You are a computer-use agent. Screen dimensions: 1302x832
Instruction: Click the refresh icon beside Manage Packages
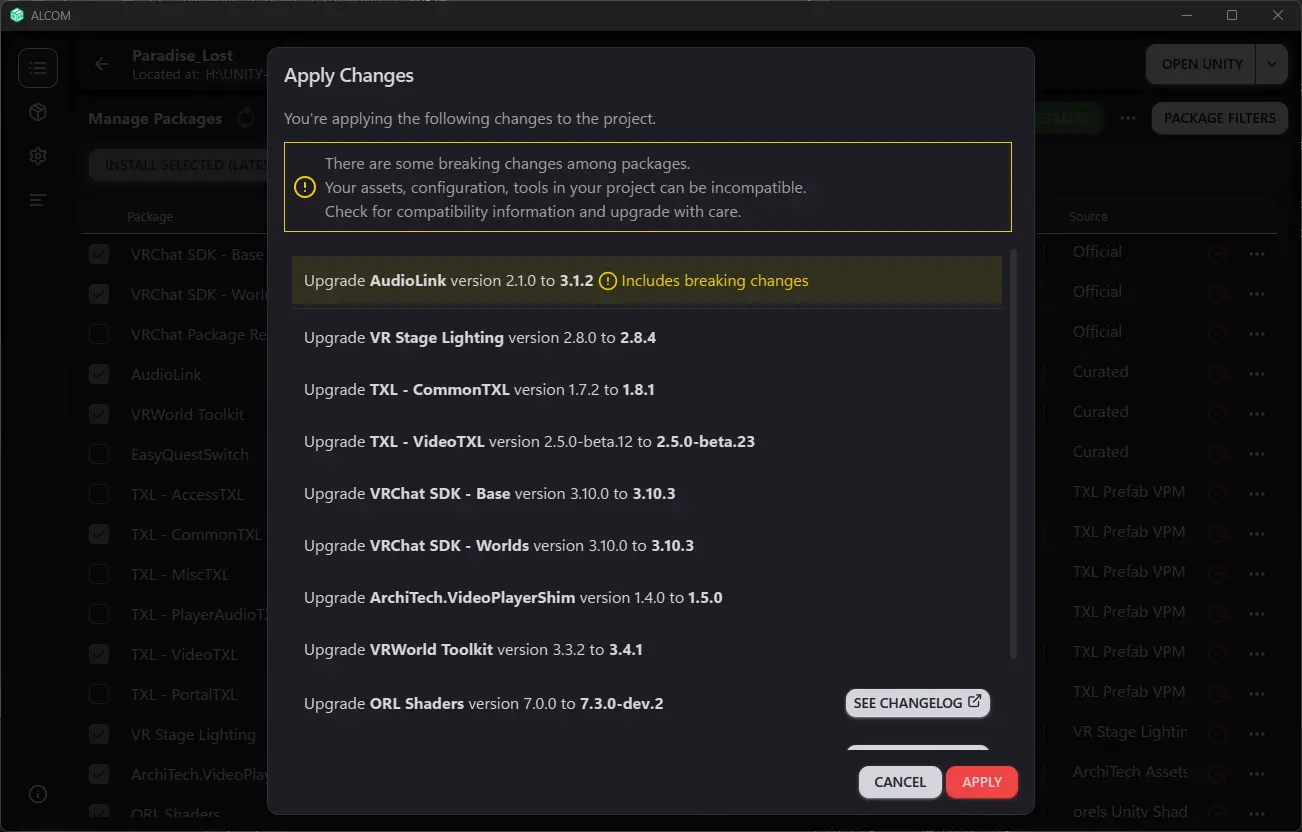tap(246, 119)
